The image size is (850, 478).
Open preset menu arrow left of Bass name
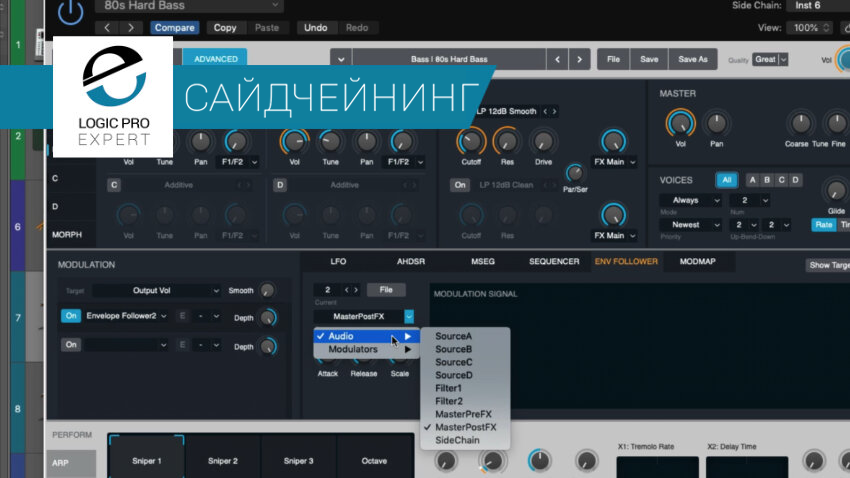pyautogui.click(x=341, y=59)
